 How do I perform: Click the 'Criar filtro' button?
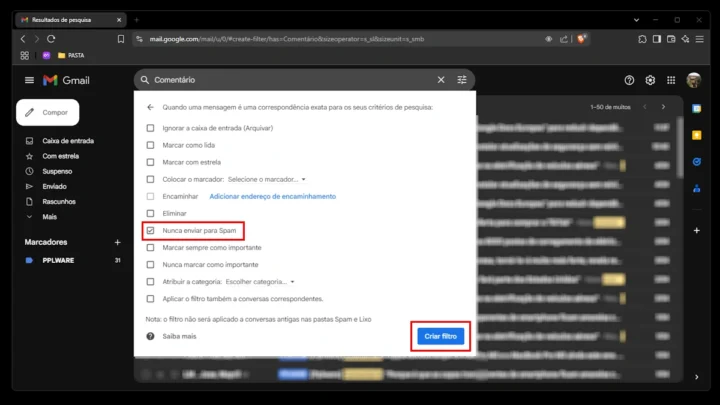pos(440,336)
